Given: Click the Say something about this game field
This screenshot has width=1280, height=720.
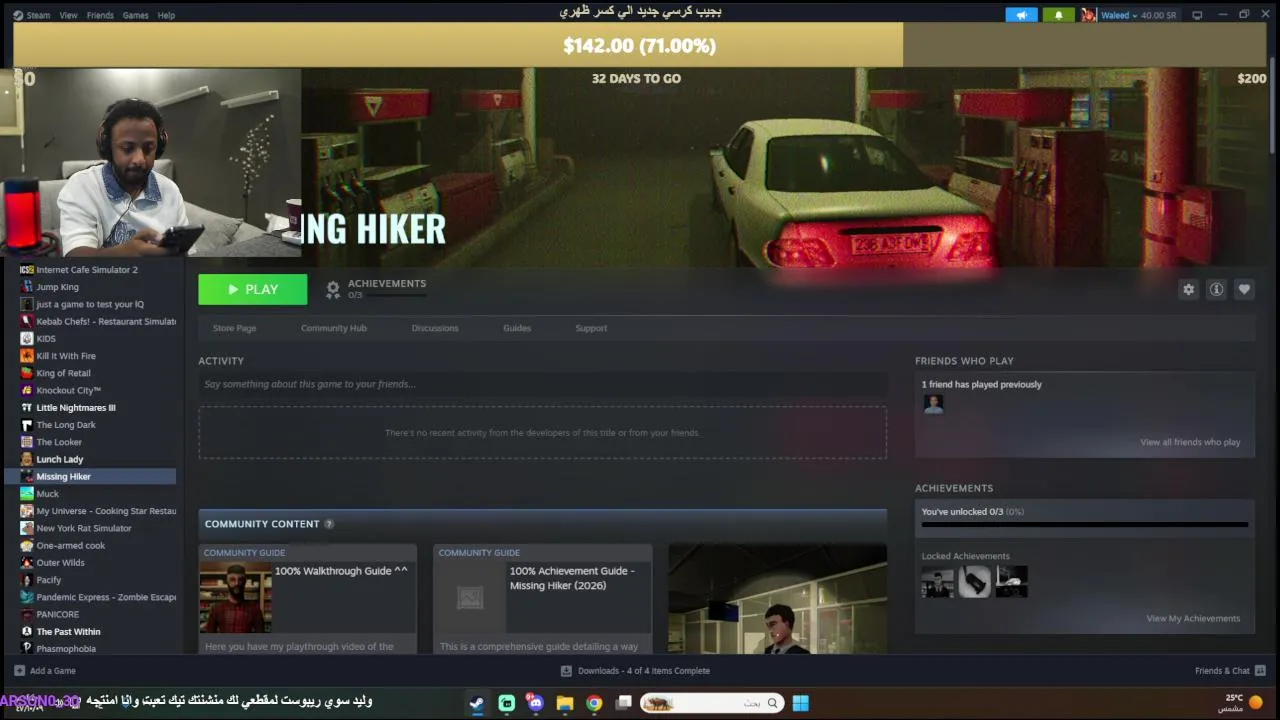Looking at the screenshot, I should coord(542,384).
